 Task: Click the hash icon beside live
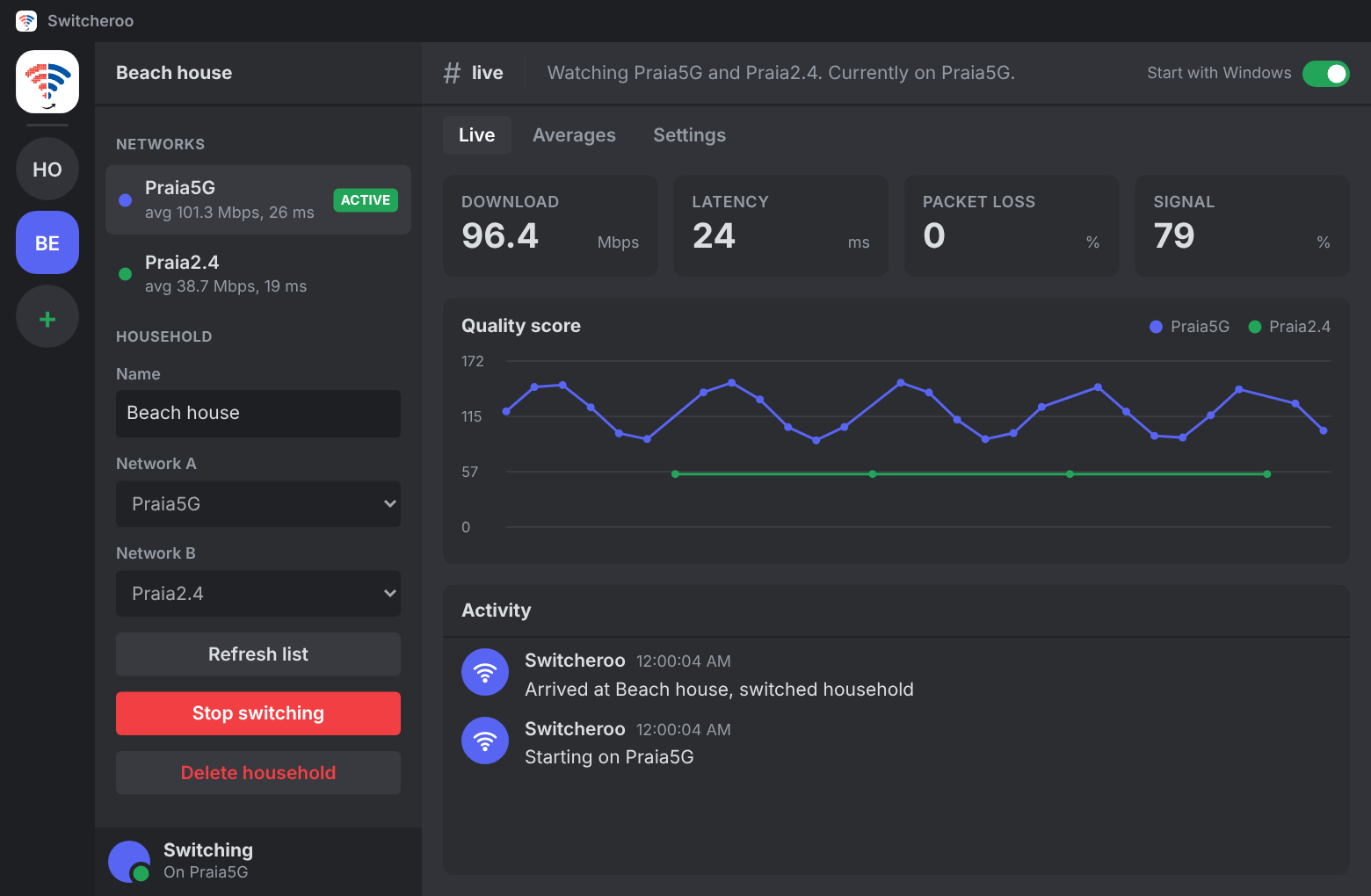click(x=452, y=73)
